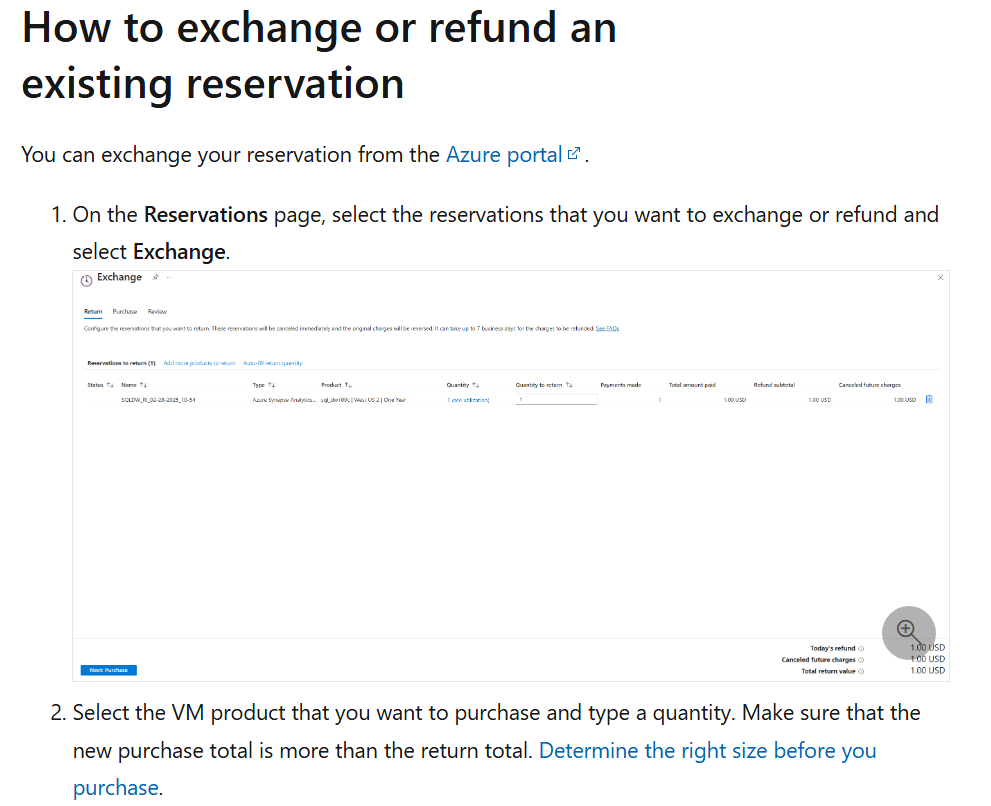991x806 pixels.
Task: Open the ellipsis more options in Exchange header
Action: [169, 277]
